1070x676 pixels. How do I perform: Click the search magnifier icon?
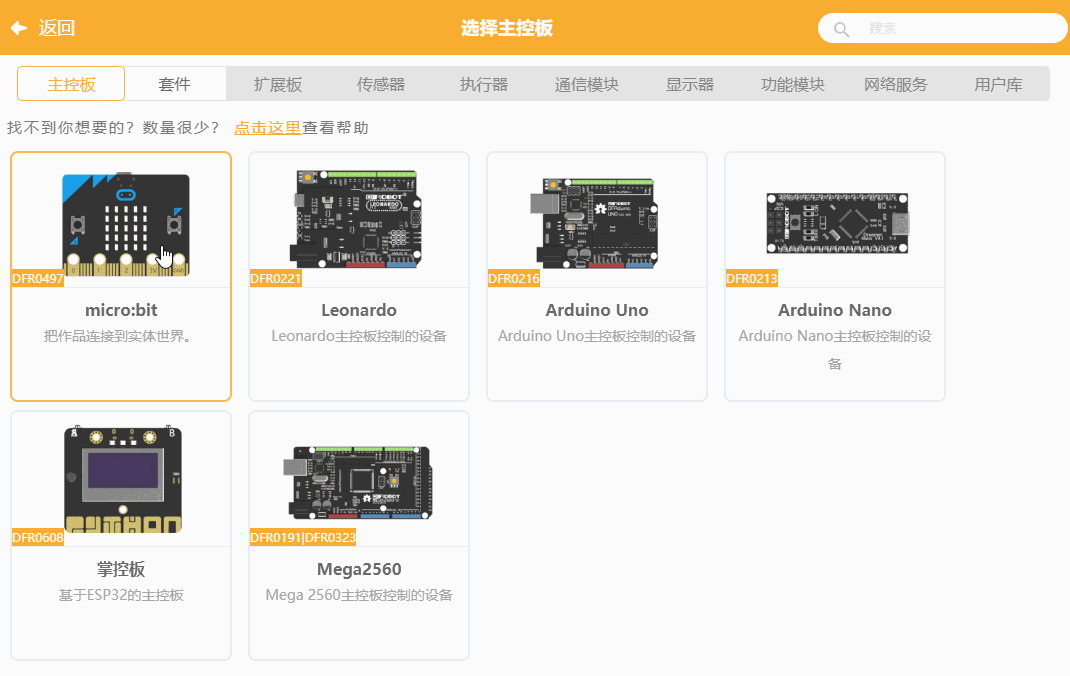[841, 29]
